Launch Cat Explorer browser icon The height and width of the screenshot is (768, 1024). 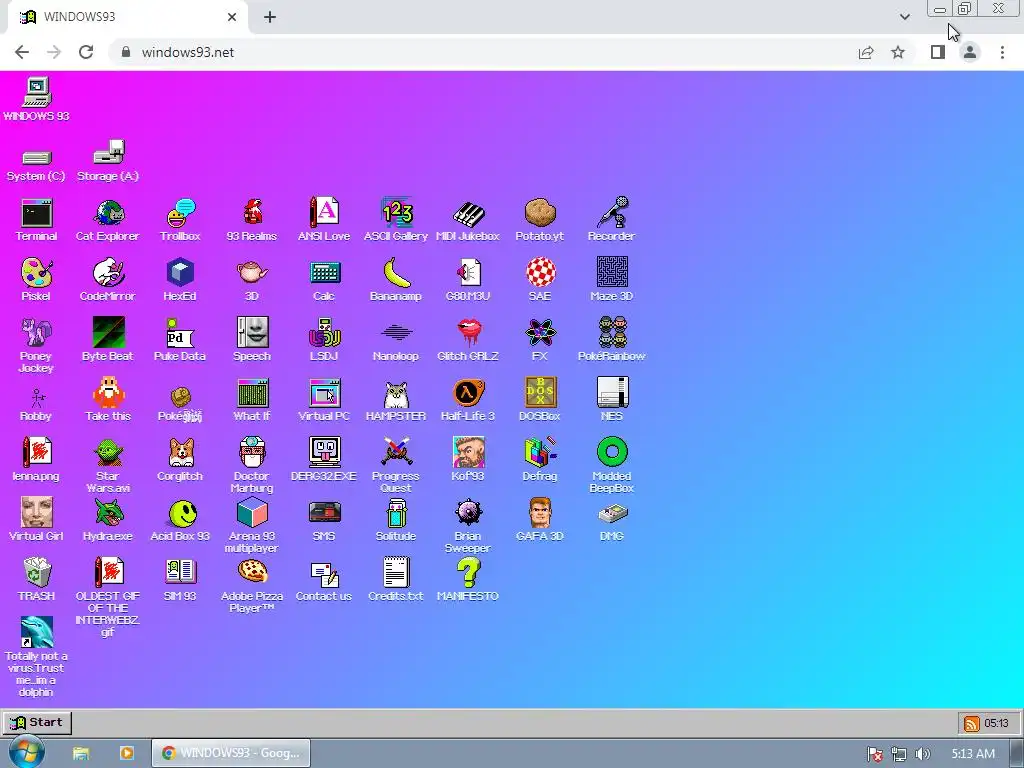click(108, 219)
